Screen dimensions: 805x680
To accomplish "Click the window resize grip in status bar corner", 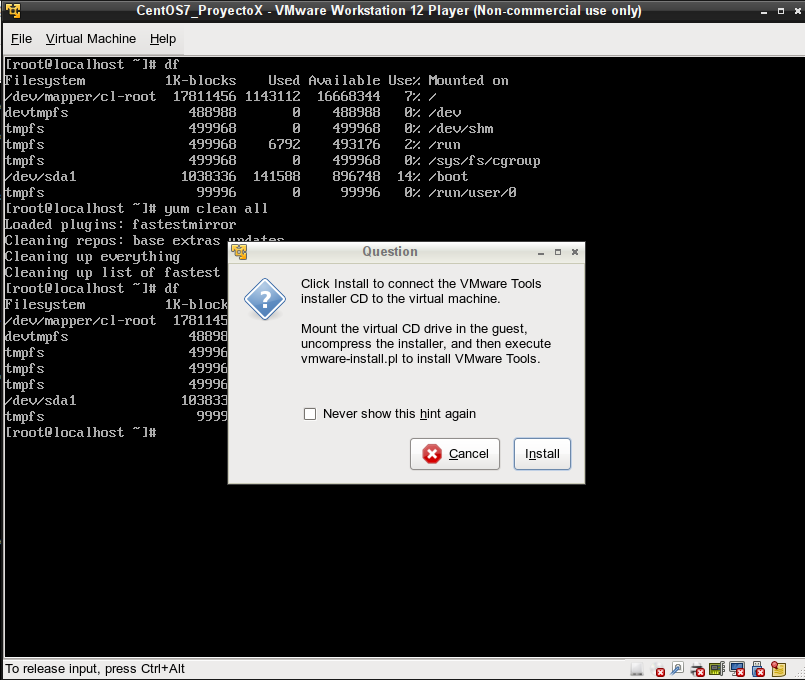I will click(x=799, y=673).
